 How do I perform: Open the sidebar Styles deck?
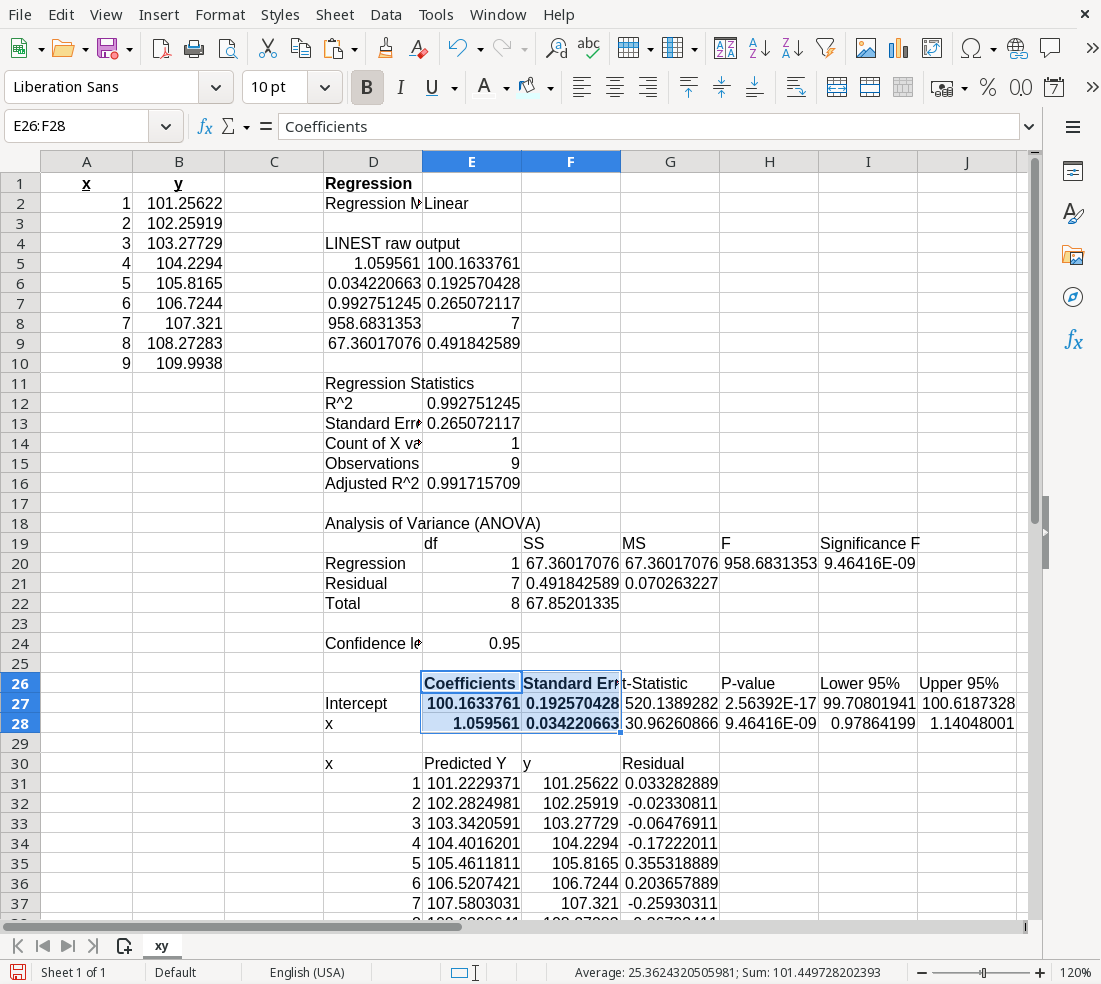[1073, 213]
